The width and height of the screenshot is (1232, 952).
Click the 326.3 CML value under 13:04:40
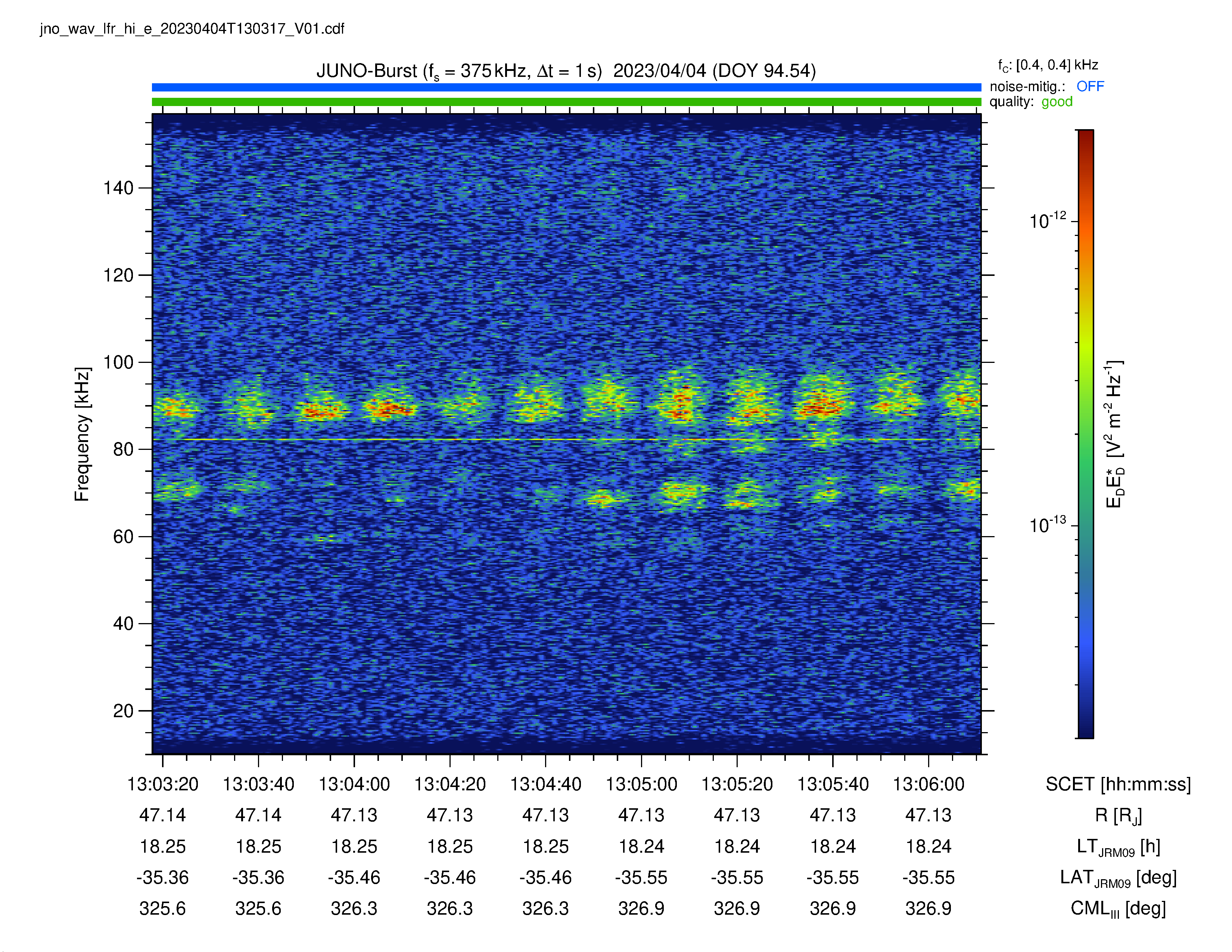(545, 909)
